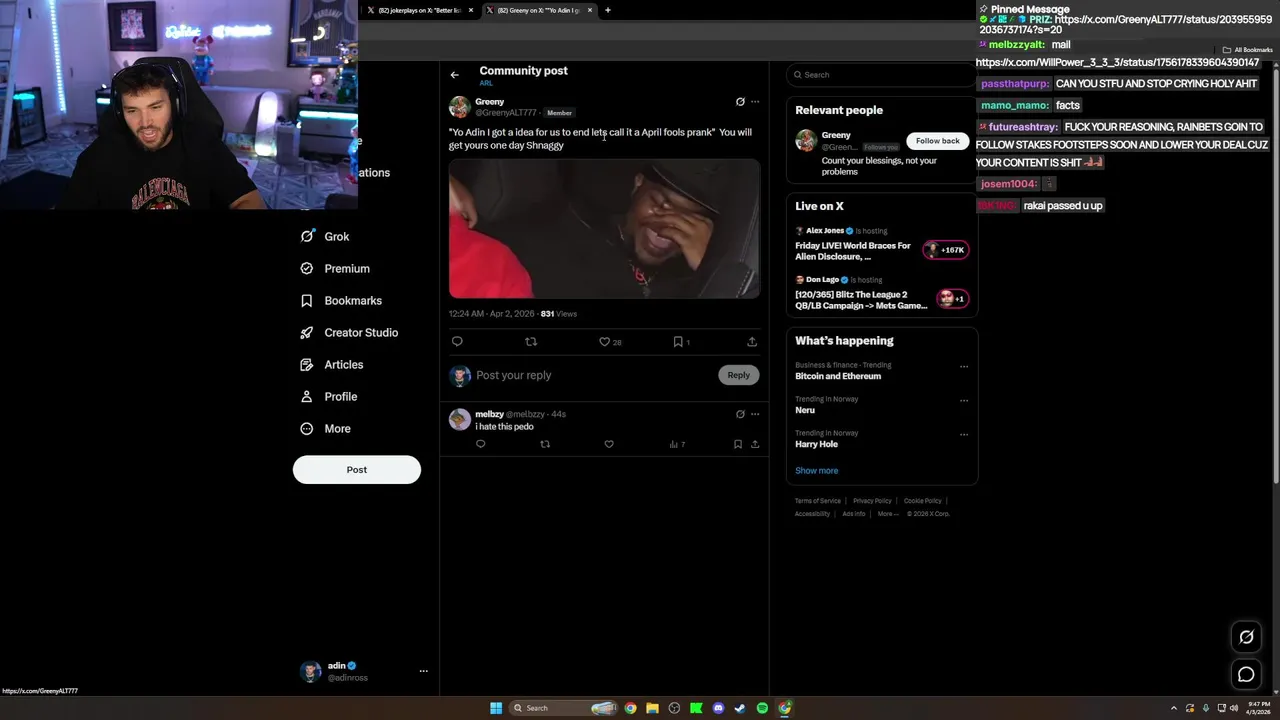The image size is (1280, 720).
Task: Click the Reply button
Action: 738,375
